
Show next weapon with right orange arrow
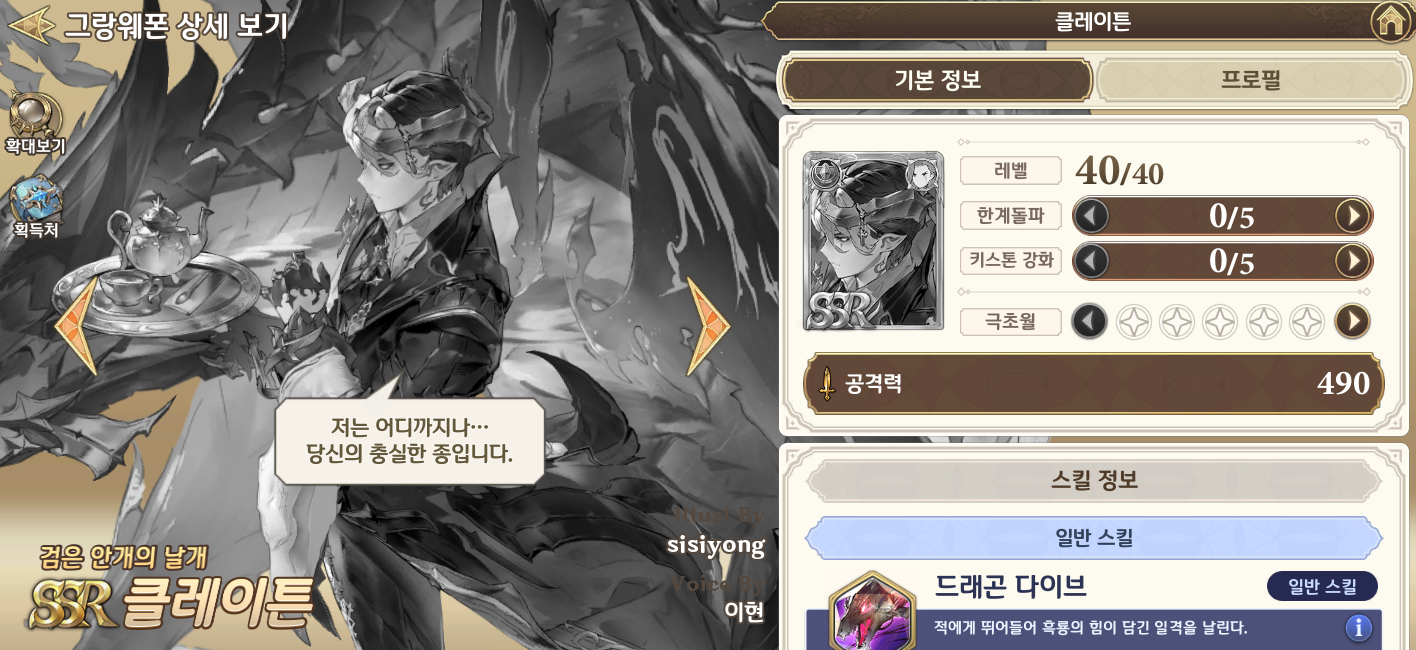(708, 326)
